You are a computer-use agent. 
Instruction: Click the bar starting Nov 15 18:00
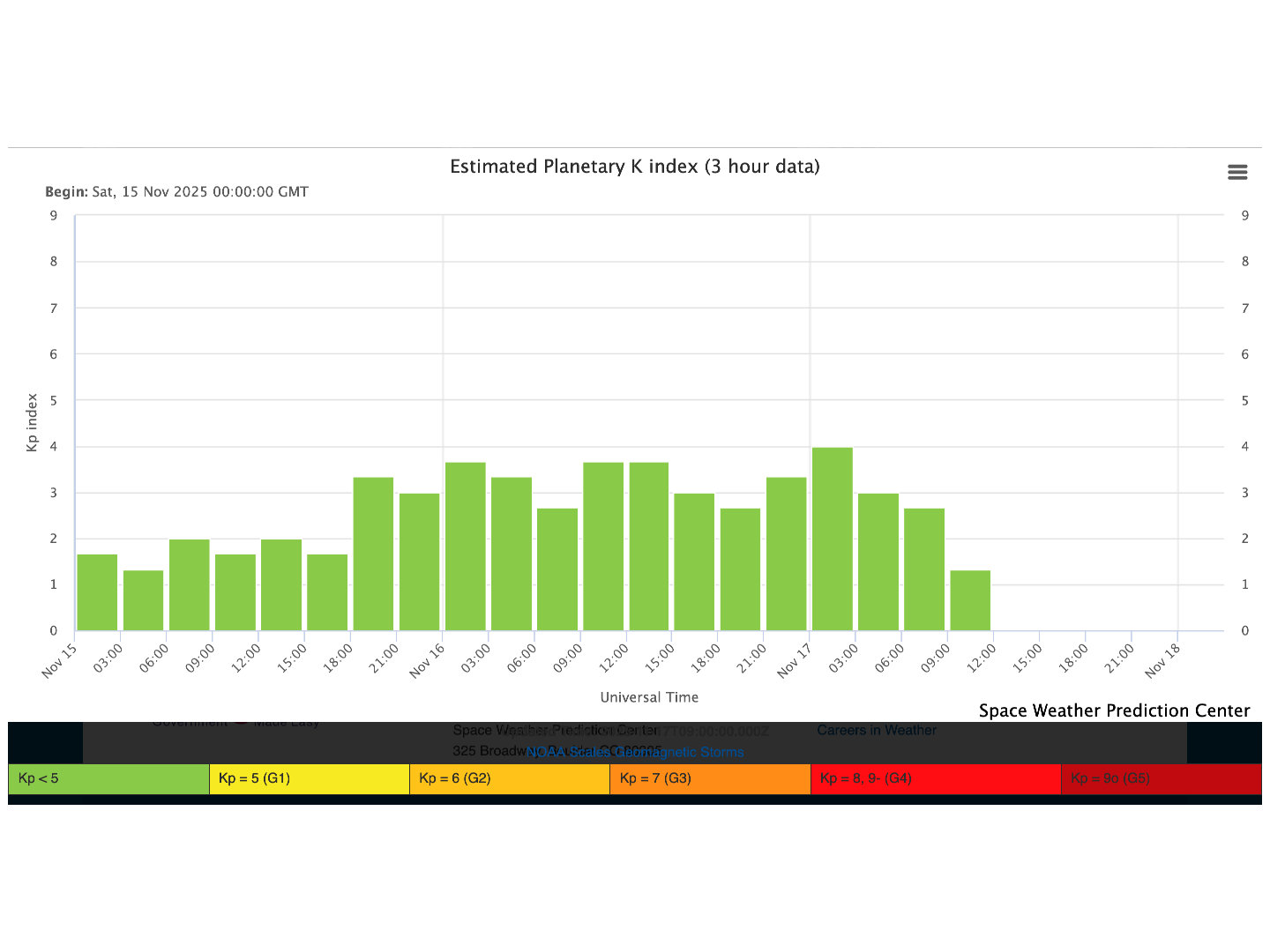pyautogui.click(x=373, y=554)
